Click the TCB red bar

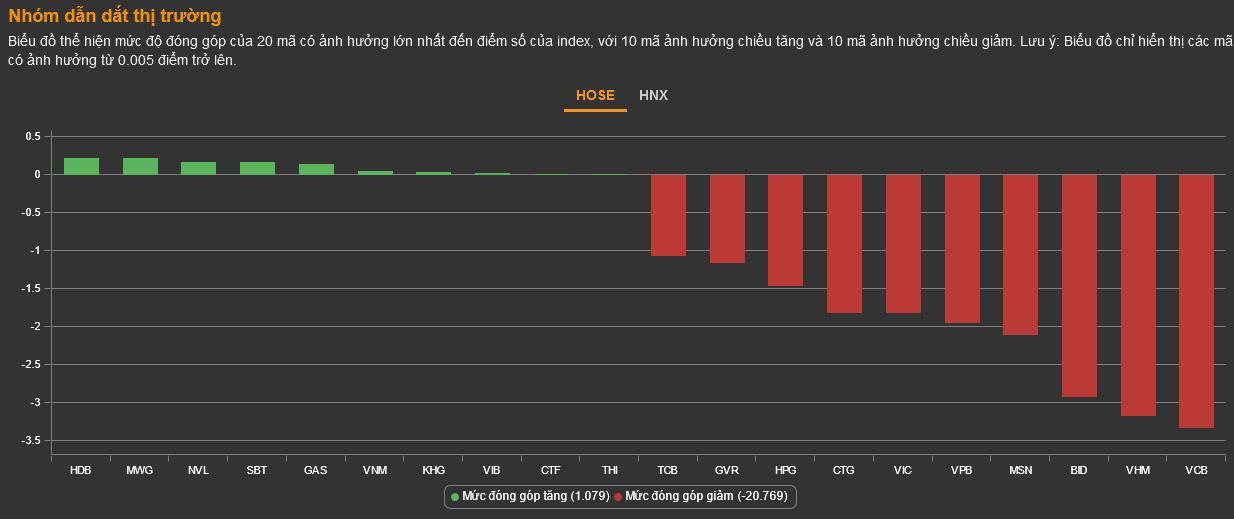pos(668,215)
